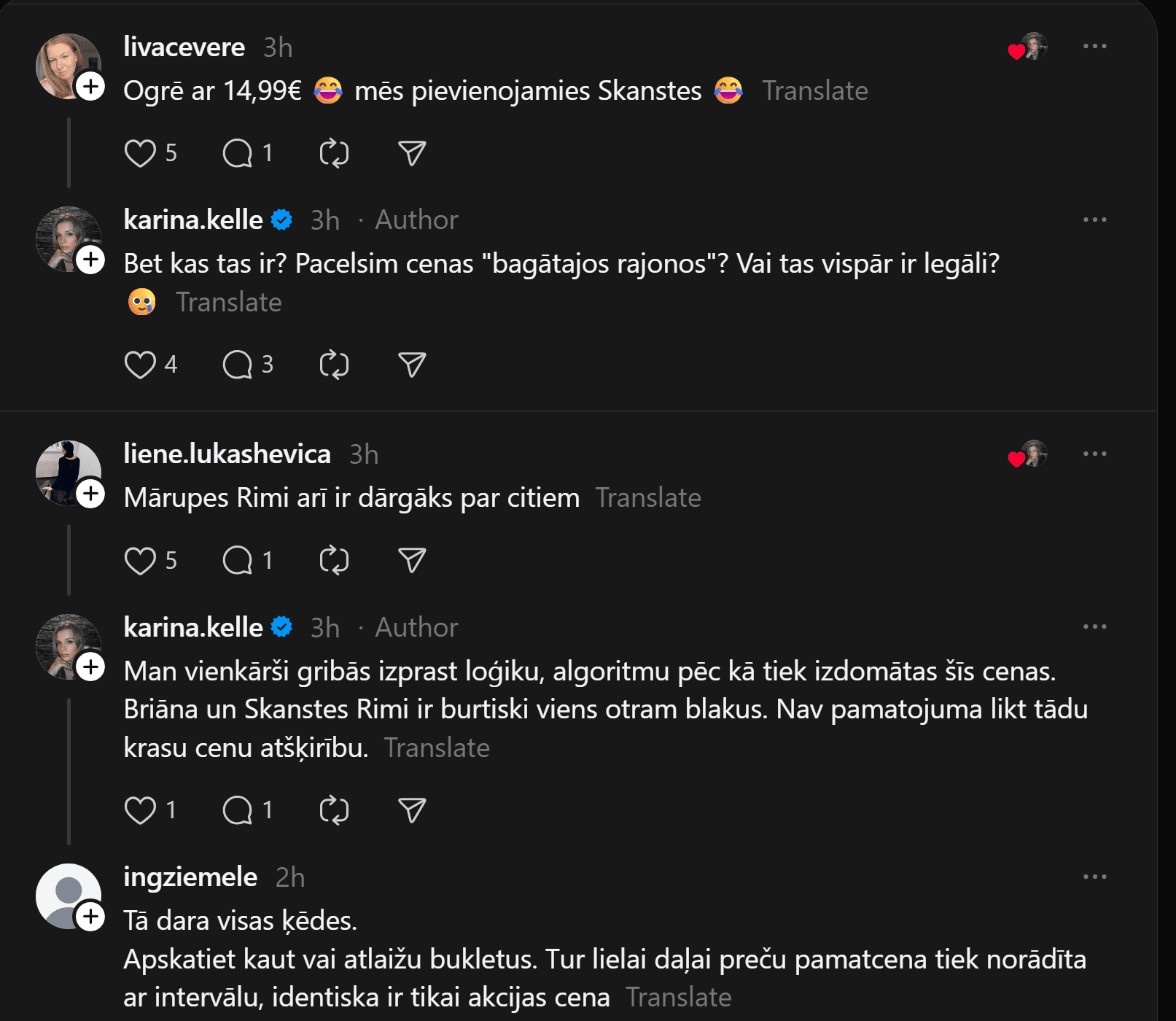Open more options for liene.lukashevica's comment
The height and width of the screenshot is (1021, 1176).
[1094, 454]
